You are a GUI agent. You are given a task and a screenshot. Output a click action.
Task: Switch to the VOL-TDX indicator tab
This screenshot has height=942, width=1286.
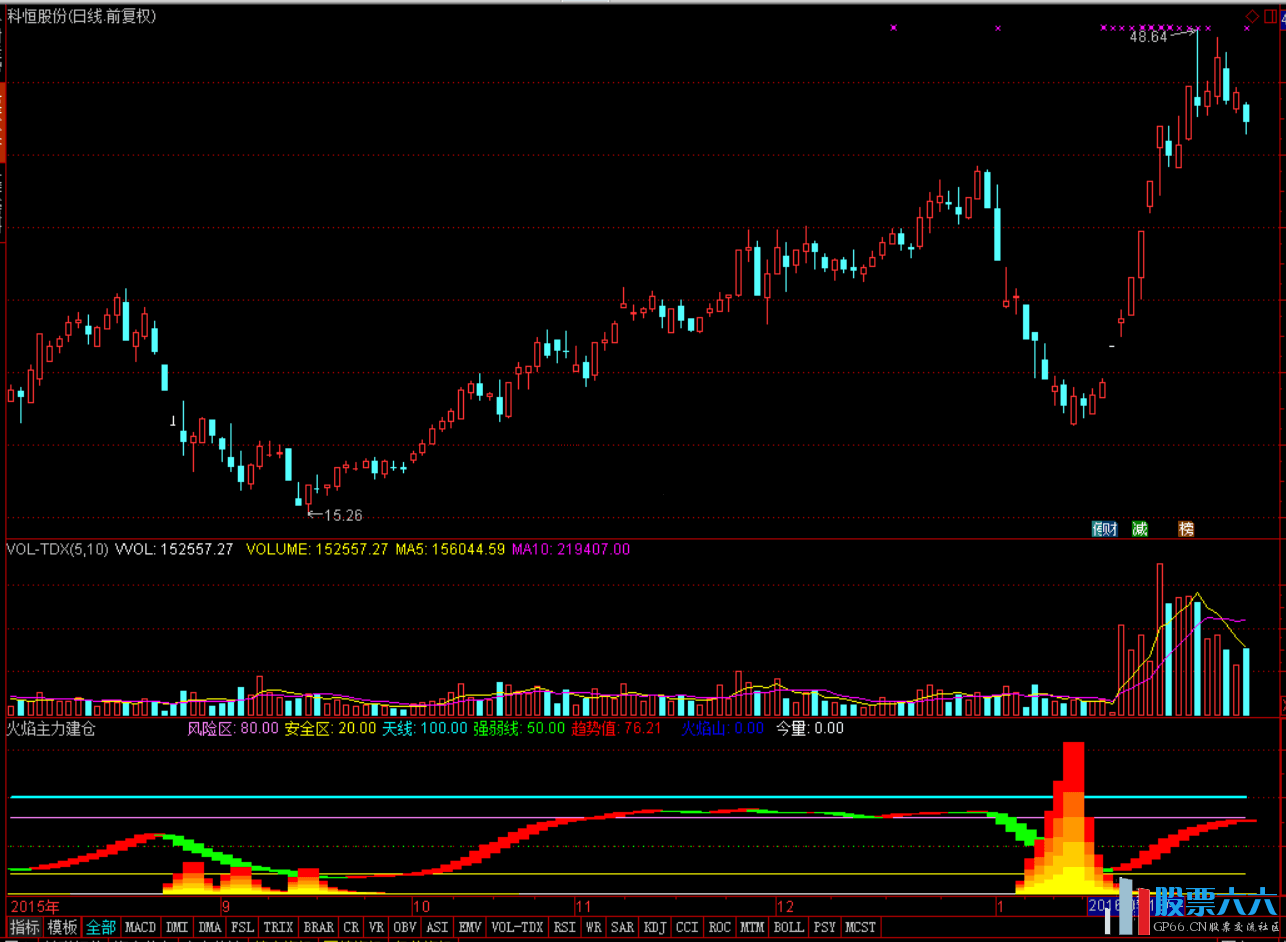click(517, 927)
